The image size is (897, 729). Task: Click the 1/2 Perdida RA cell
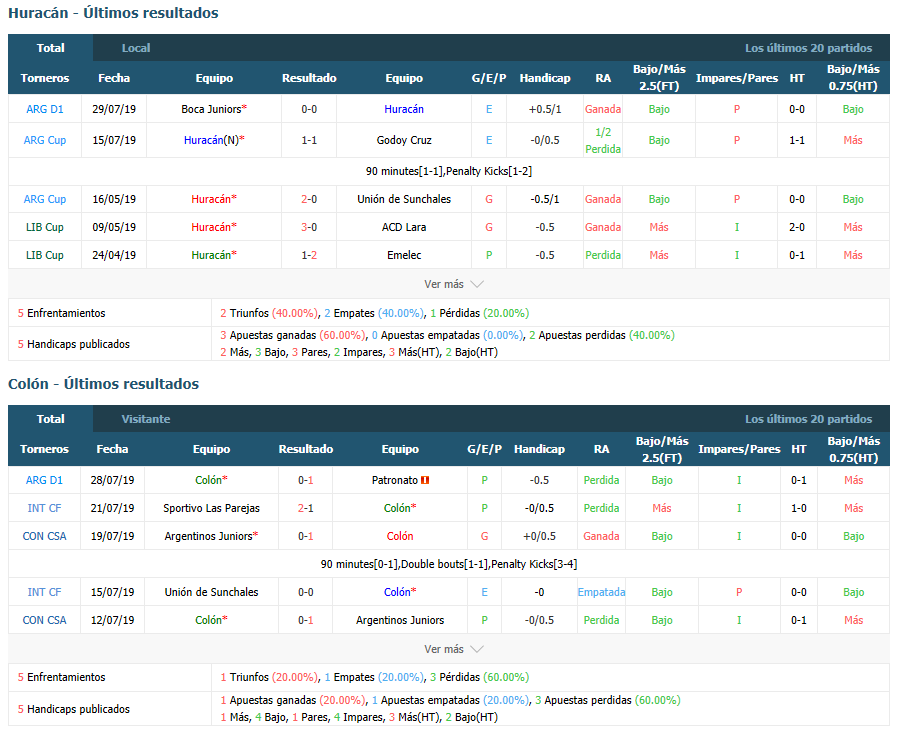pos(603,140)
